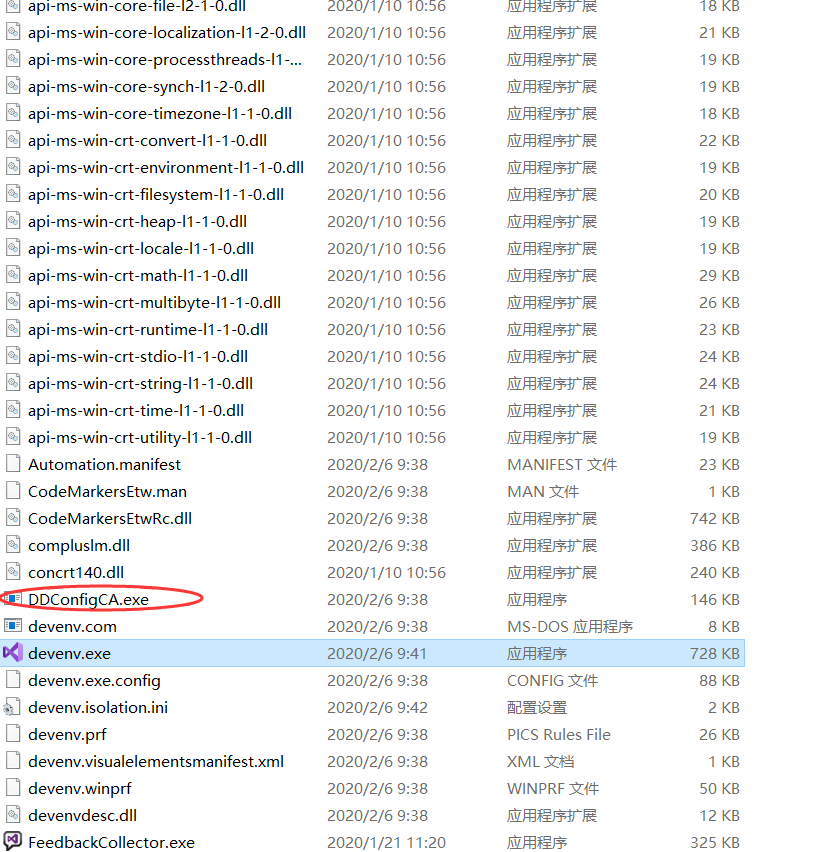Screen dimensions: 834x852
Task: Select api-ms-win-crt-math-l1-1-0.dll
Action: coord(136,275)
